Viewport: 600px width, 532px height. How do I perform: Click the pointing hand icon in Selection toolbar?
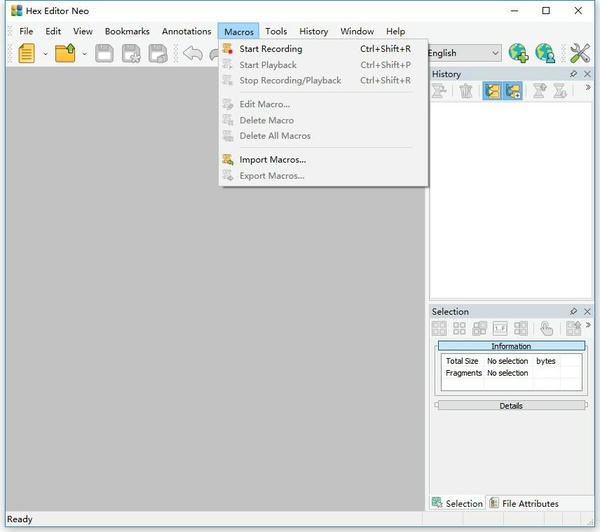pyautogui.click(x=546, y=328)
